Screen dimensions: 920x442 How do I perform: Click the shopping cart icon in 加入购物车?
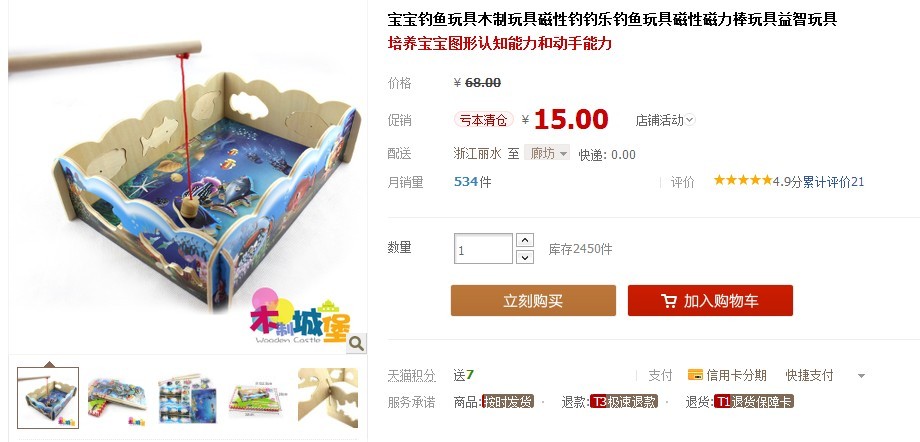pyautogui.click(x=668, y=301)
